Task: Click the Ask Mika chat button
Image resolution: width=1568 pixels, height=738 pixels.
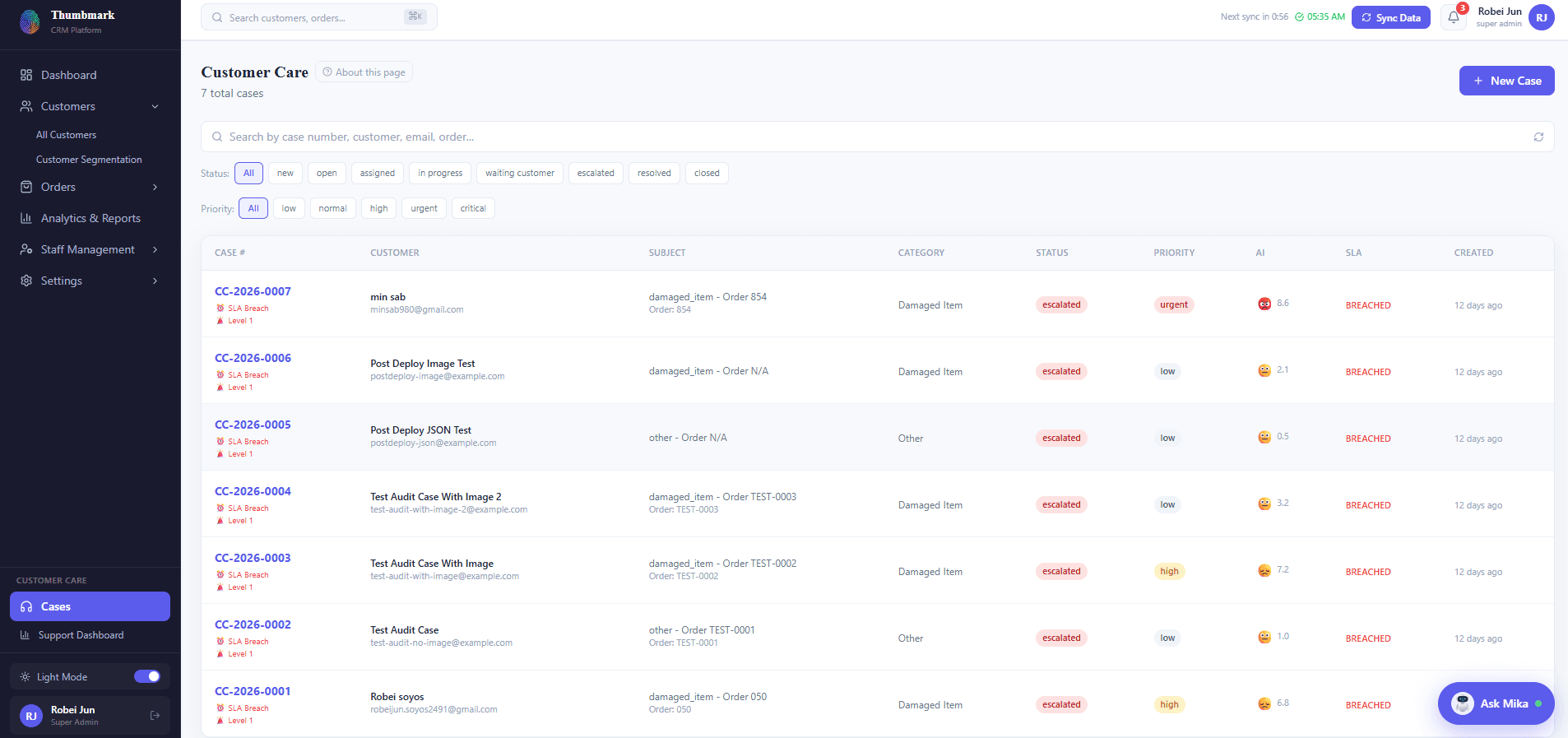Action: click(x=1496, y=703)
